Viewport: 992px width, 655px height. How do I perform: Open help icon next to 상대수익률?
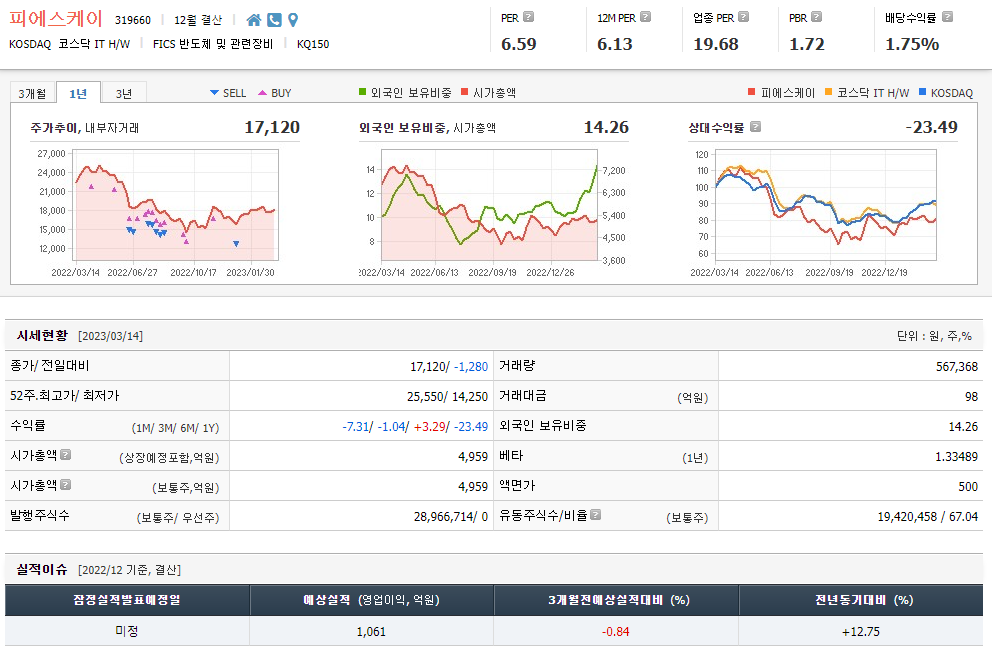click(x=755, y=127)
